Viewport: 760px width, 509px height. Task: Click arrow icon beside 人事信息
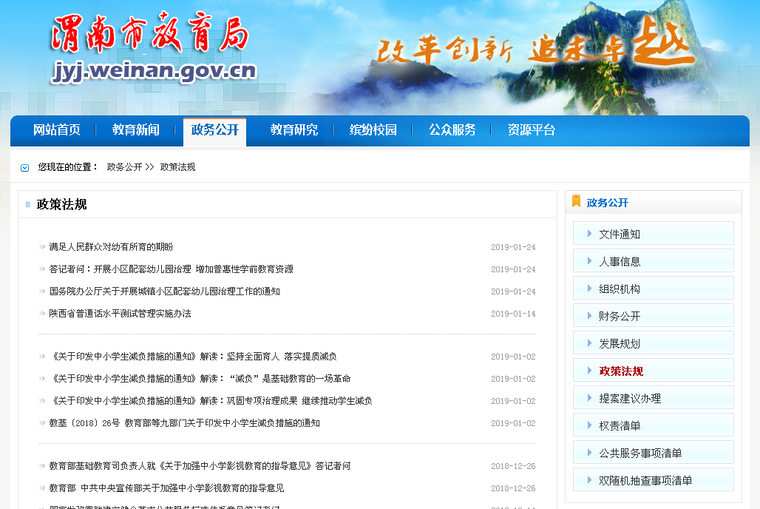click(x=589, y=261)
